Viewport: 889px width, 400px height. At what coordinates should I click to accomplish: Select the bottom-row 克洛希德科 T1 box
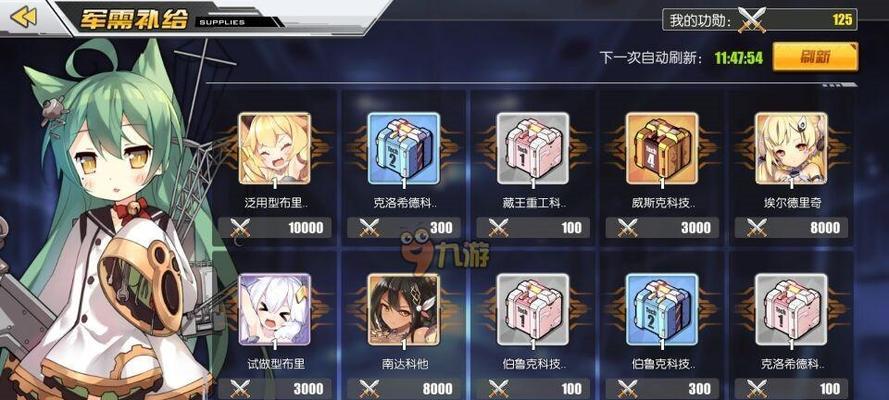coord(791,309)
